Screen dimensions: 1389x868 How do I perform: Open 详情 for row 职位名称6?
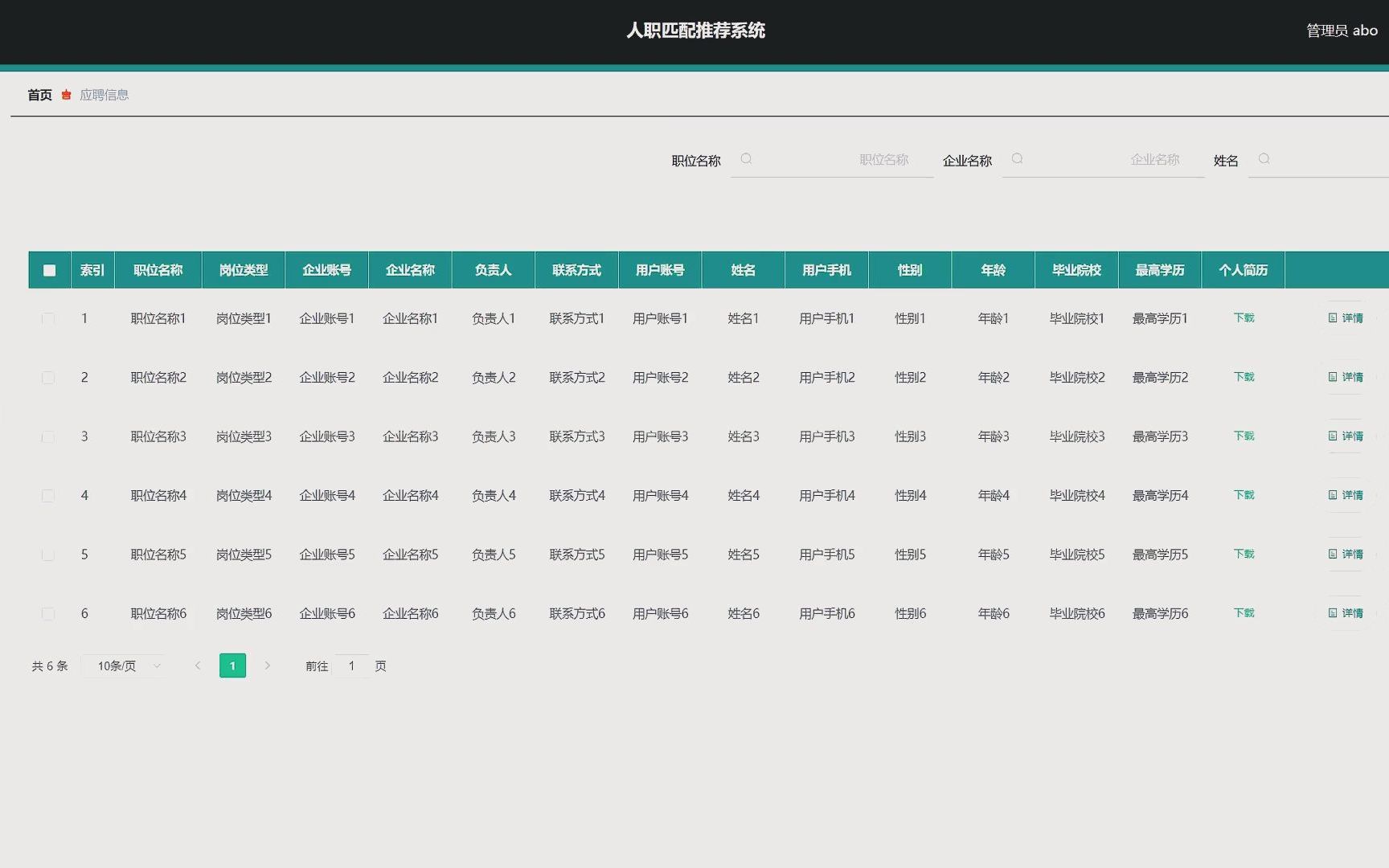(x=1346, y=613)
